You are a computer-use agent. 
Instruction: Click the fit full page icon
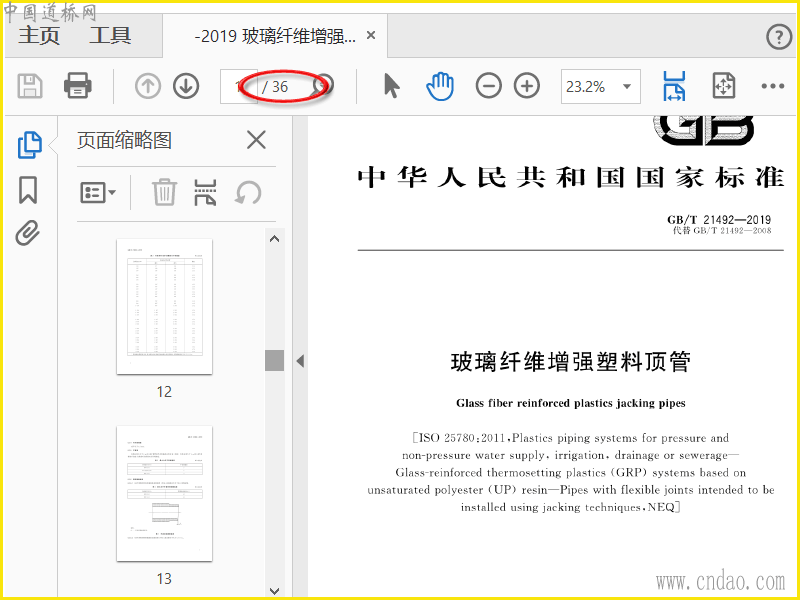point(723,86)
